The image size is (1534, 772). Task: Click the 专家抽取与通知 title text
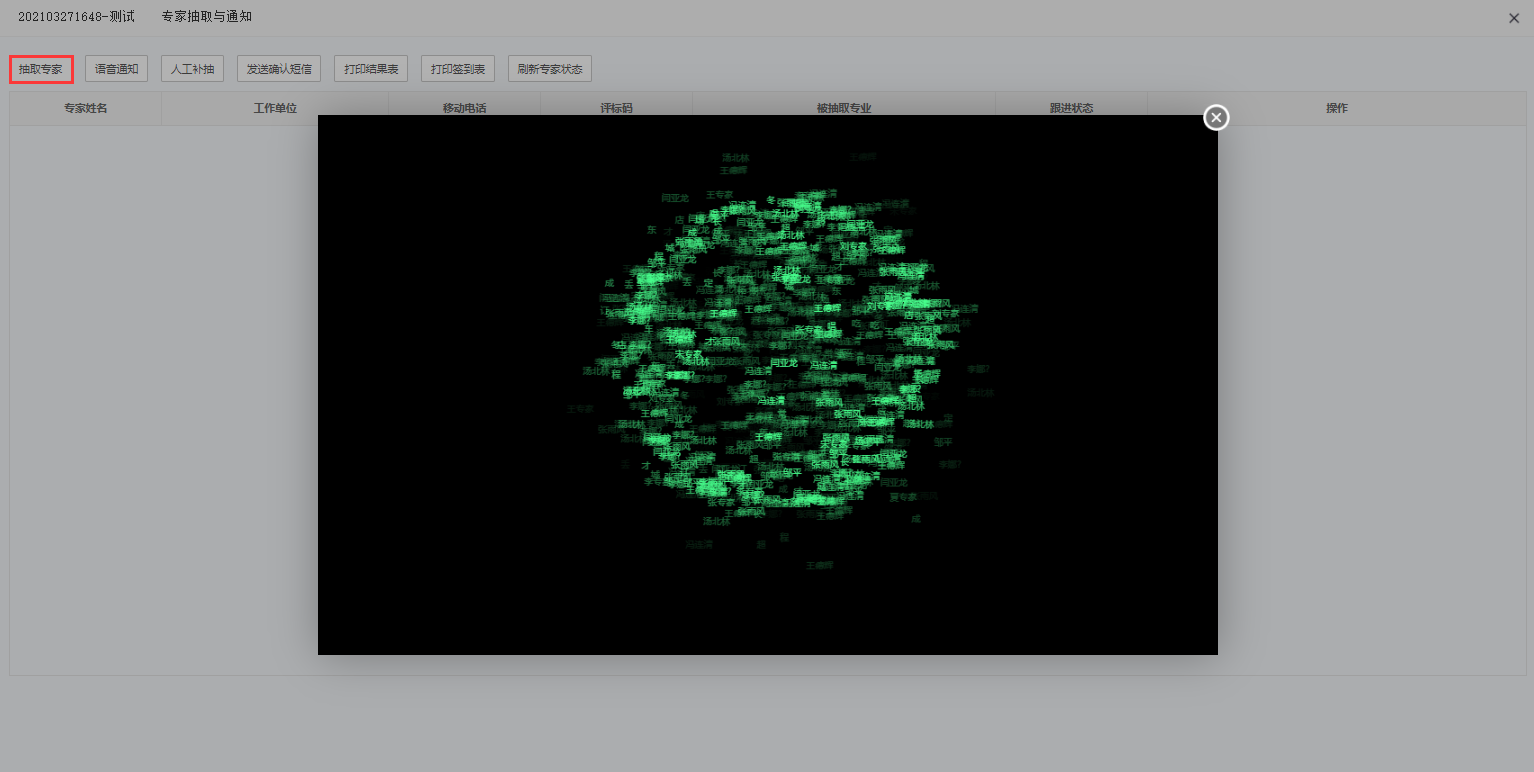point(207,17)
